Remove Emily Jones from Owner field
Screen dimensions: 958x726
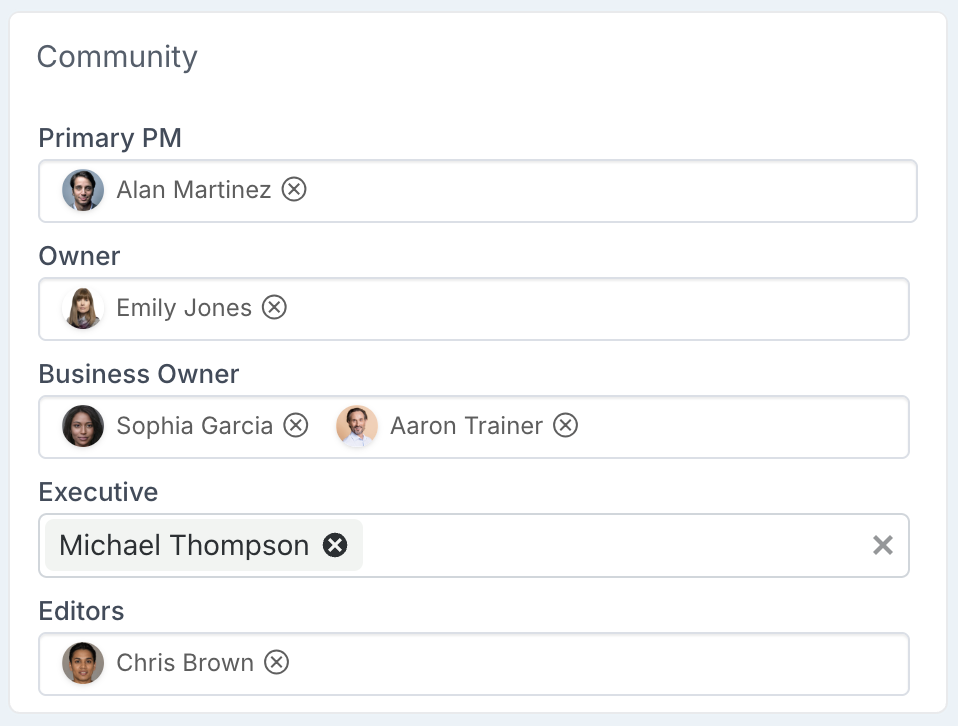coord(274,307)
